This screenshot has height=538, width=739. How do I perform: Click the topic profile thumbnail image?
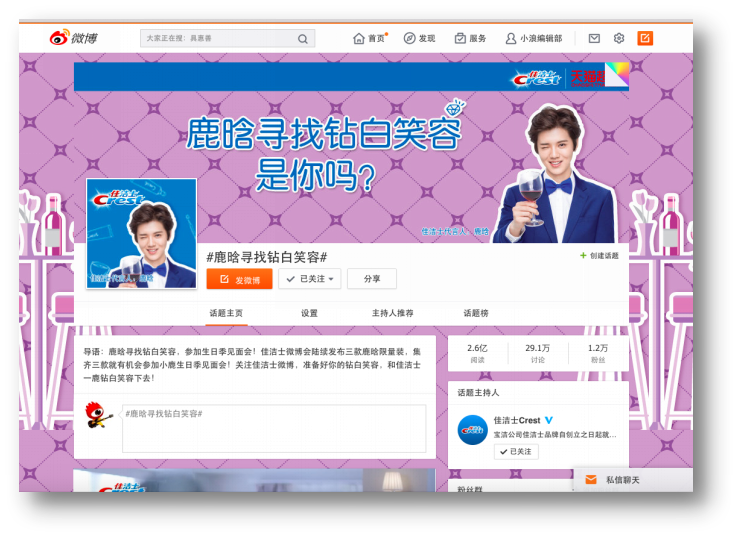click(141, 233)
